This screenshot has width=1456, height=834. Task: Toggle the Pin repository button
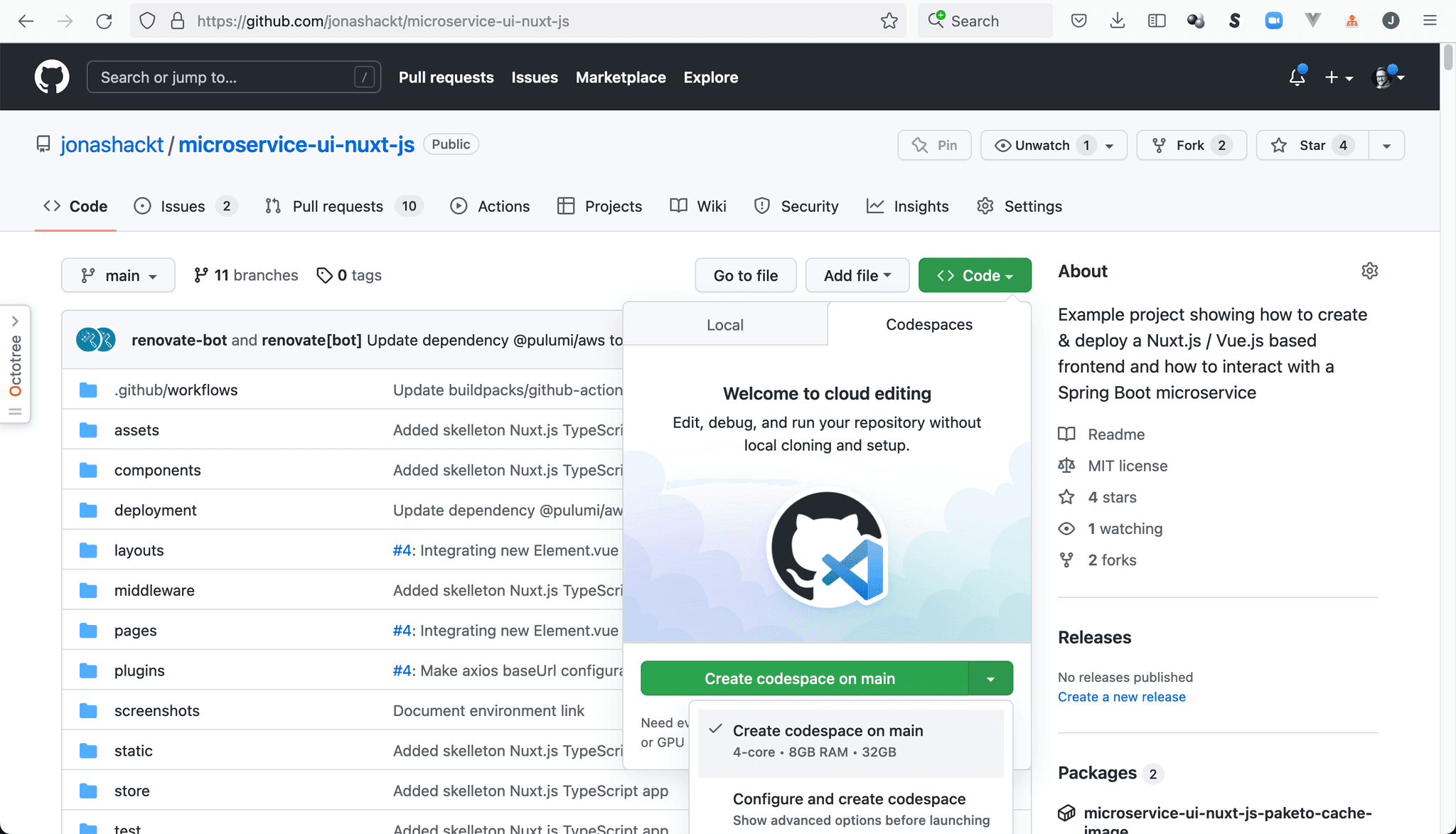[934, 145]
